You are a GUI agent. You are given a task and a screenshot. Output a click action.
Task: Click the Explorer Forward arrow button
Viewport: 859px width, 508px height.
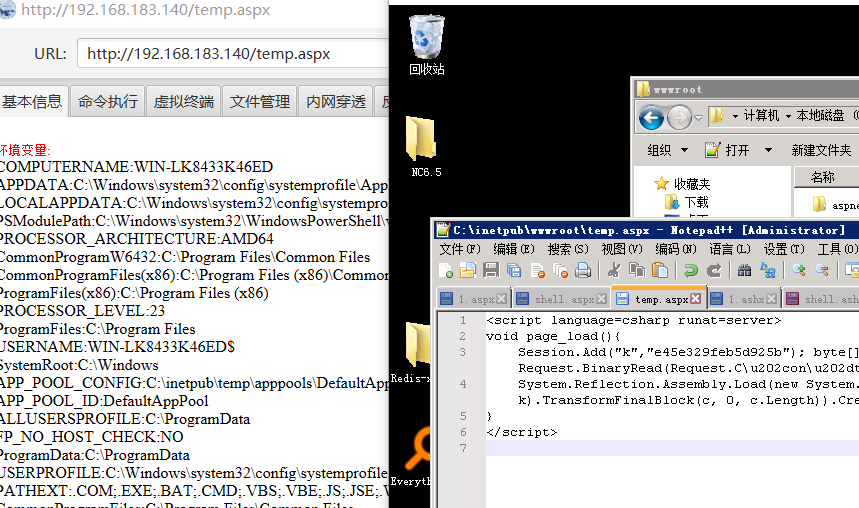tap(679, 117)
